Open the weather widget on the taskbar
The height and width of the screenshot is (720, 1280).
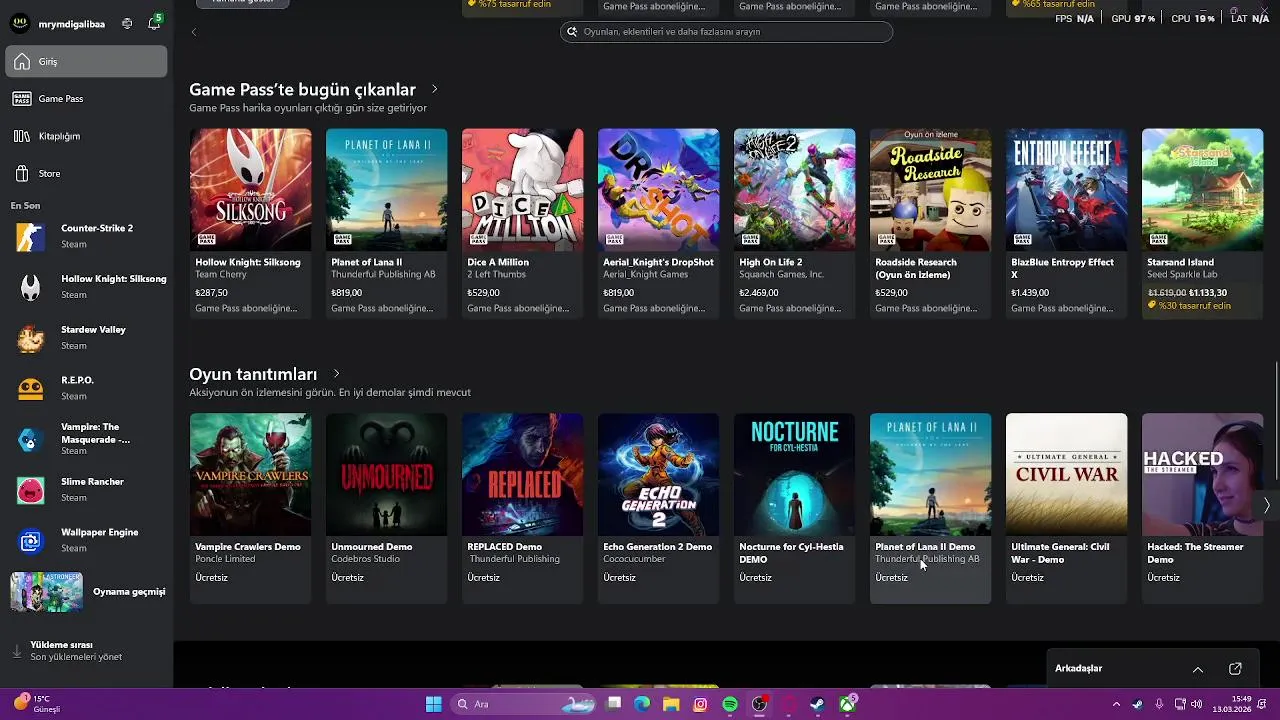coord(38,704)
